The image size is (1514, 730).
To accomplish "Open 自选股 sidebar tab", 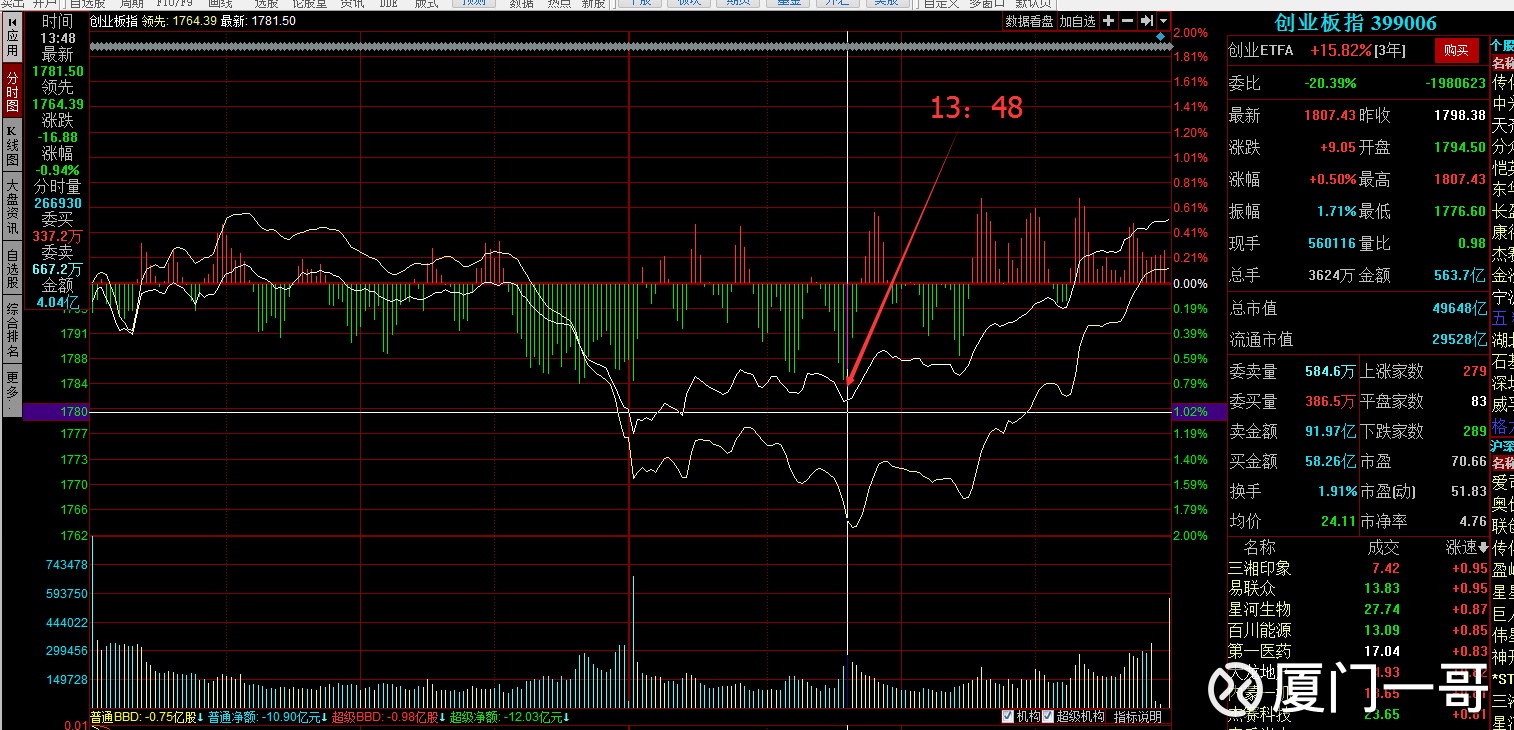I will click(x=12, y=269).
